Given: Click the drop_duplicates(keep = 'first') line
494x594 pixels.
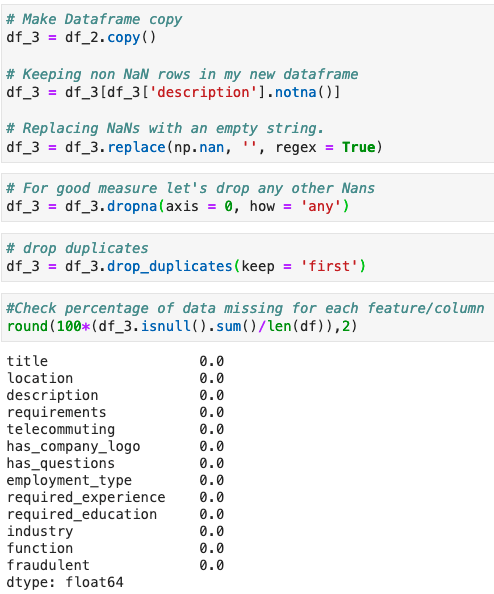Looking at the screenshot, I should click(186, 266).
